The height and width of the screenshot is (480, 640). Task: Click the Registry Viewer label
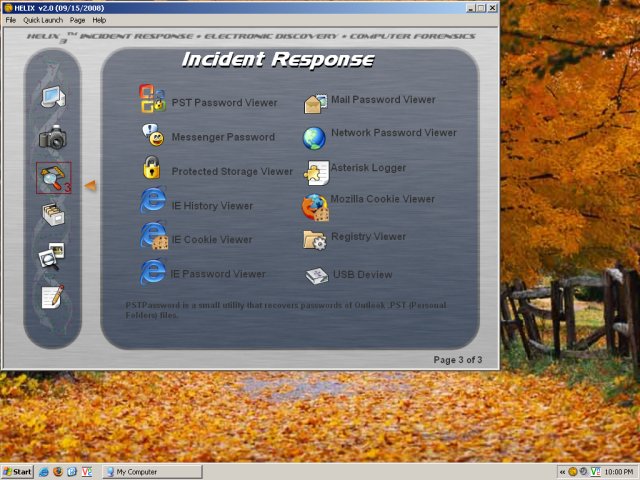pos(369,237)
